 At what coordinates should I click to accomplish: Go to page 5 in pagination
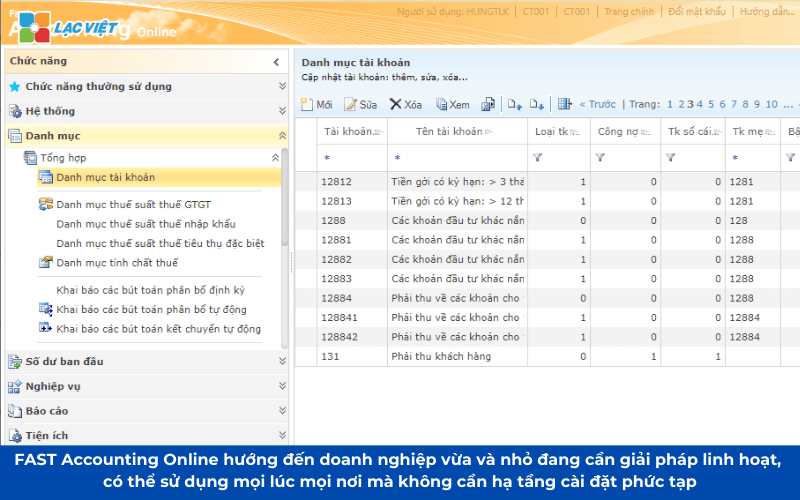(711, 104)
